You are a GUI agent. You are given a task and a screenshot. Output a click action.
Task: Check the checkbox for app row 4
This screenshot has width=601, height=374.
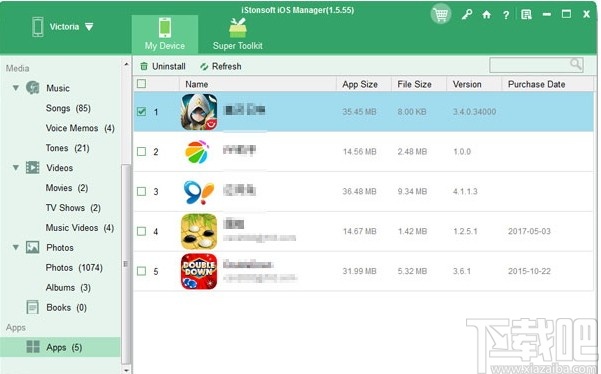(x=141, y=231)
